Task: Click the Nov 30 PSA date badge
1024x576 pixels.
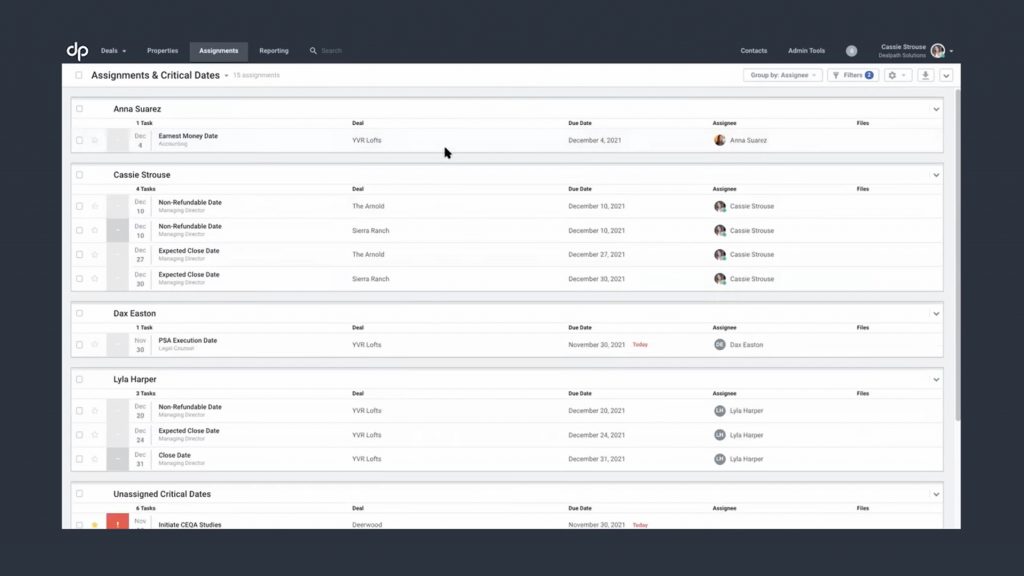Action: point(140,345)
